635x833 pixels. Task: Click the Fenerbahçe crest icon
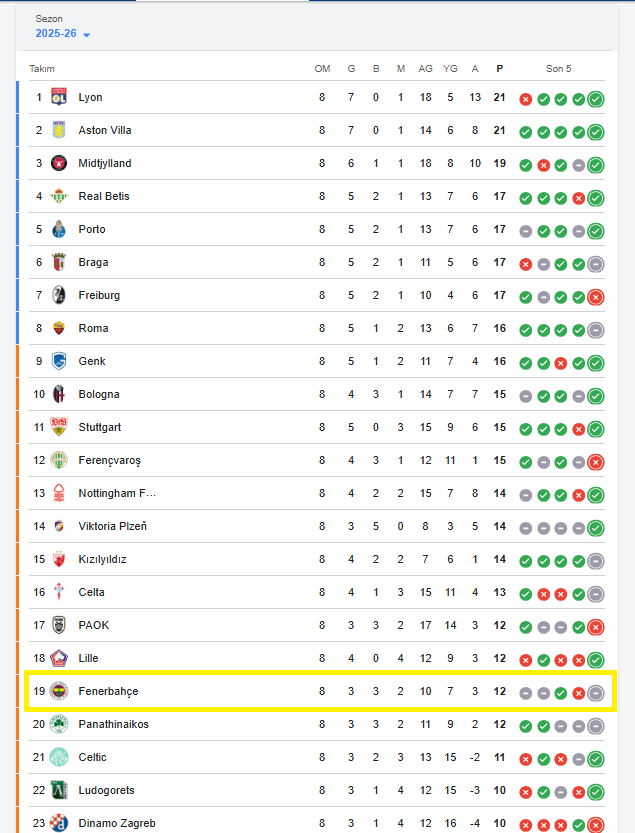(x=59, y=691)
